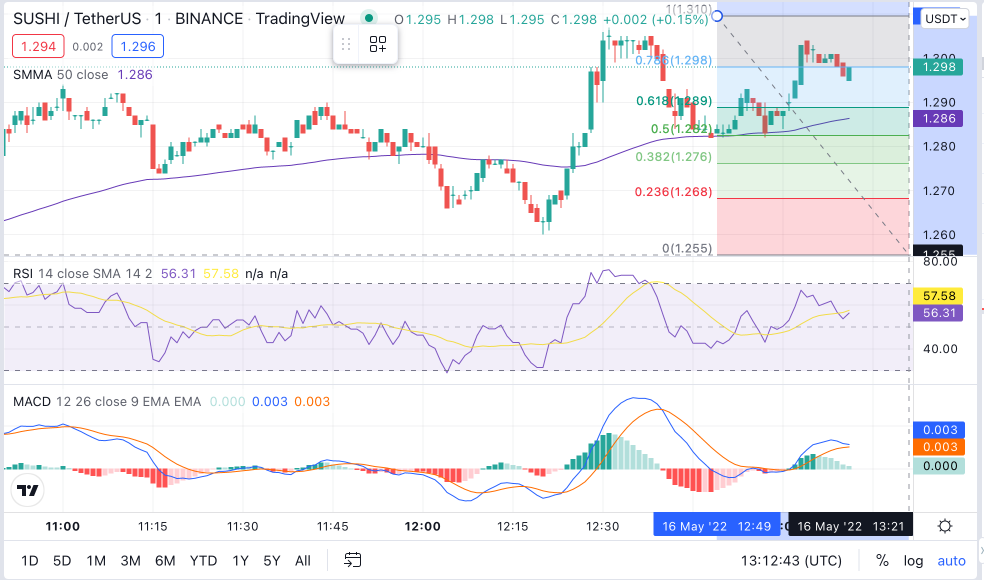The image size is (984, 580).
Task: Toggle percent scale mode
Action: pyautogui.click(x=882, y=561)
